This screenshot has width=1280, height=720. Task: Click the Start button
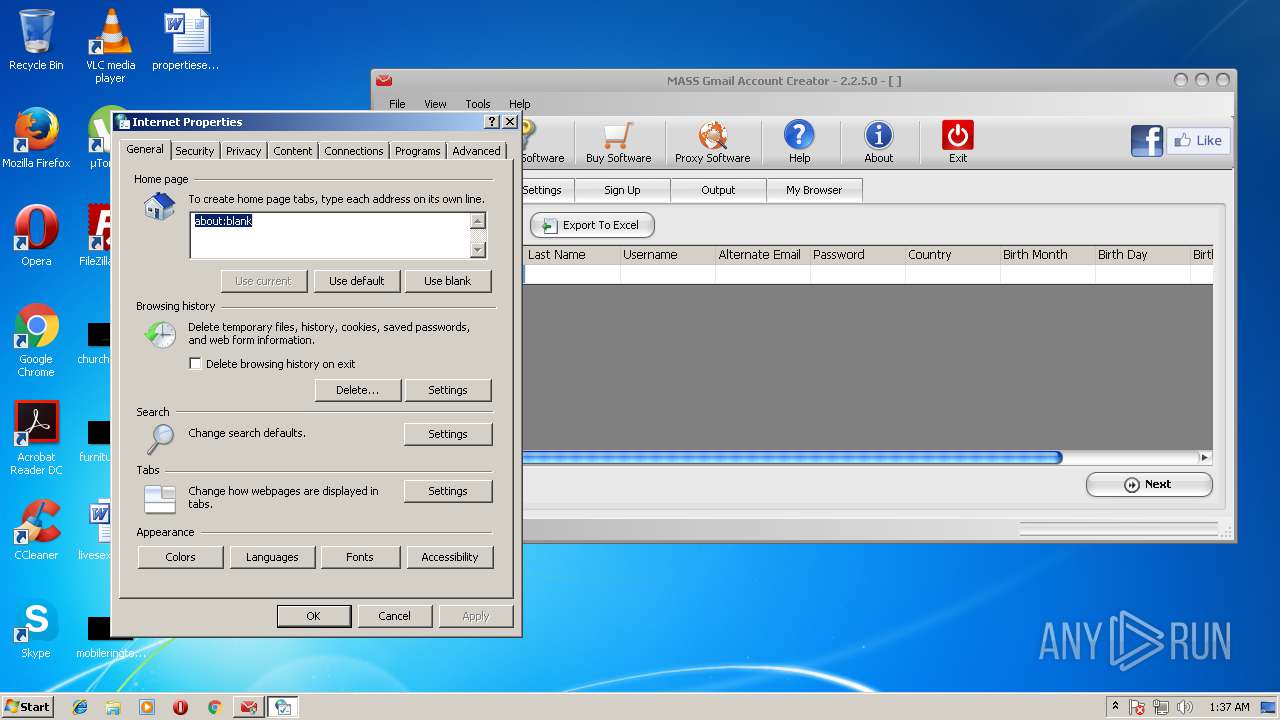[x=28, y=707]
